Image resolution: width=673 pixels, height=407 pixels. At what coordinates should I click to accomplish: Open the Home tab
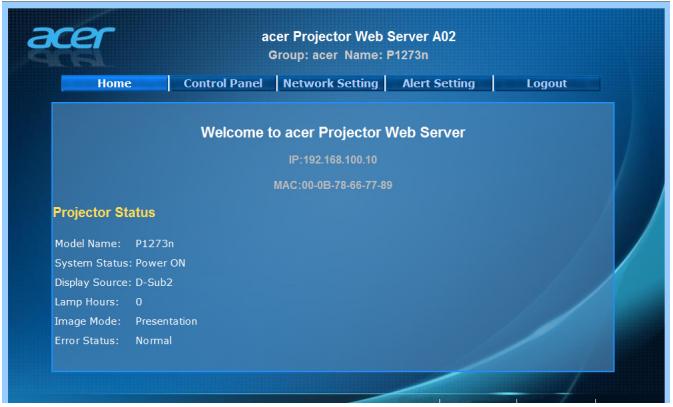pyautogui.click(x=114, y=83)
